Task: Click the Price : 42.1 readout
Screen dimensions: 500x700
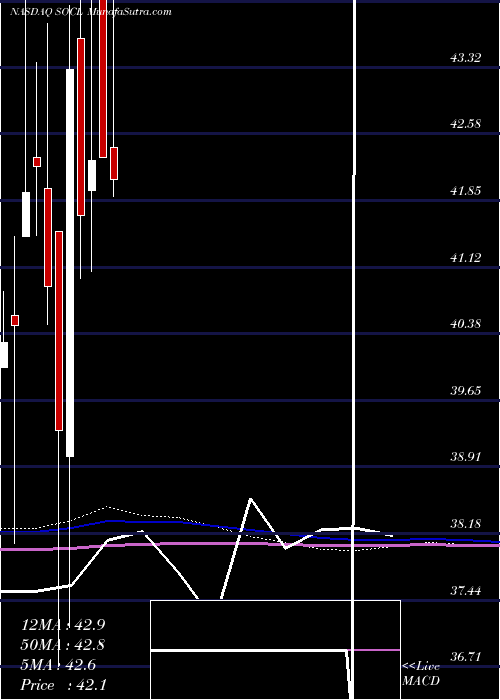Action: pyautogui.click(x=63, y=685)
